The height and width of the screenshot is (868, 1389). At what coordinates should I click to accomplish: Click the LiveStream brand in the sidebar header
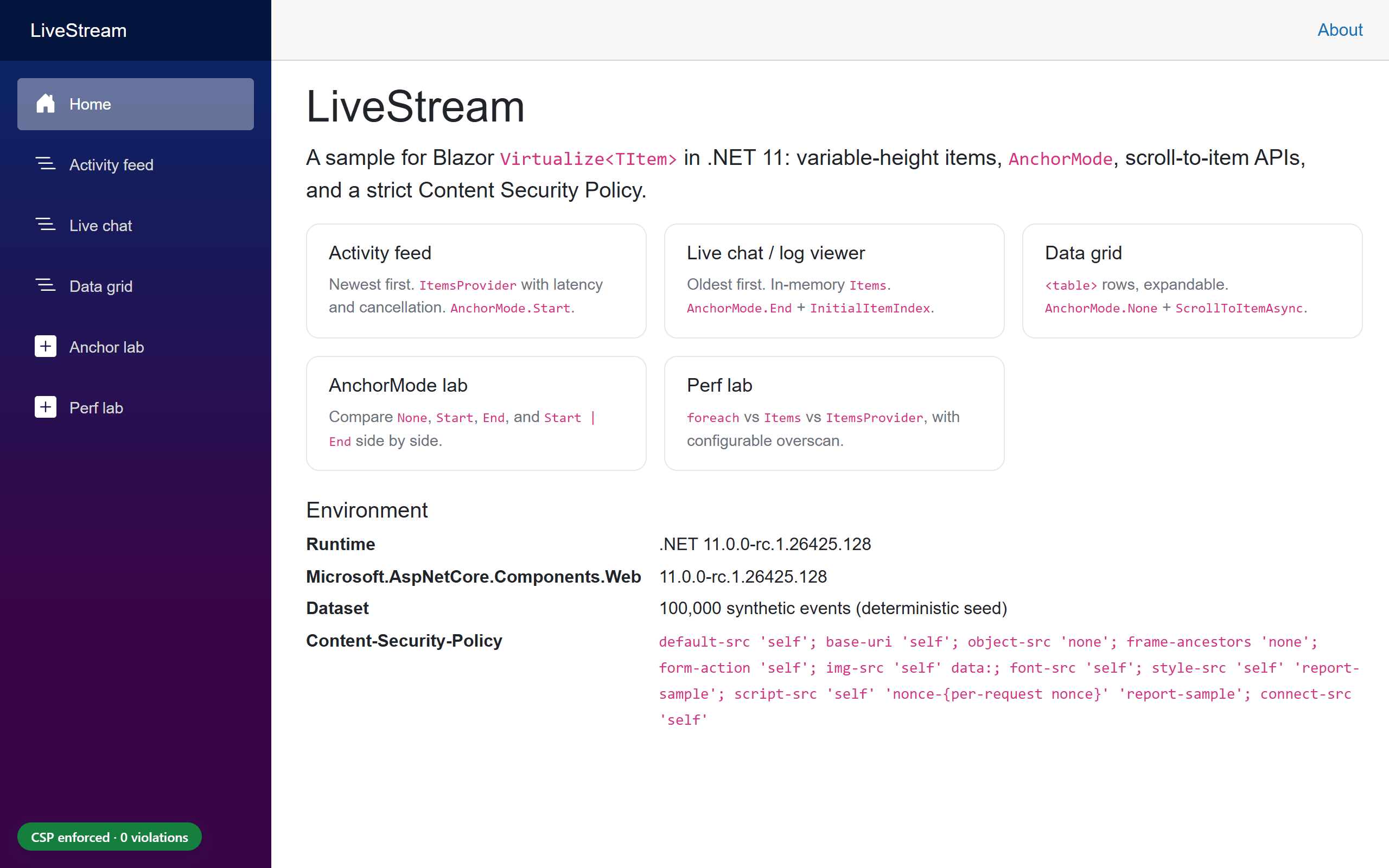[79, 30]
